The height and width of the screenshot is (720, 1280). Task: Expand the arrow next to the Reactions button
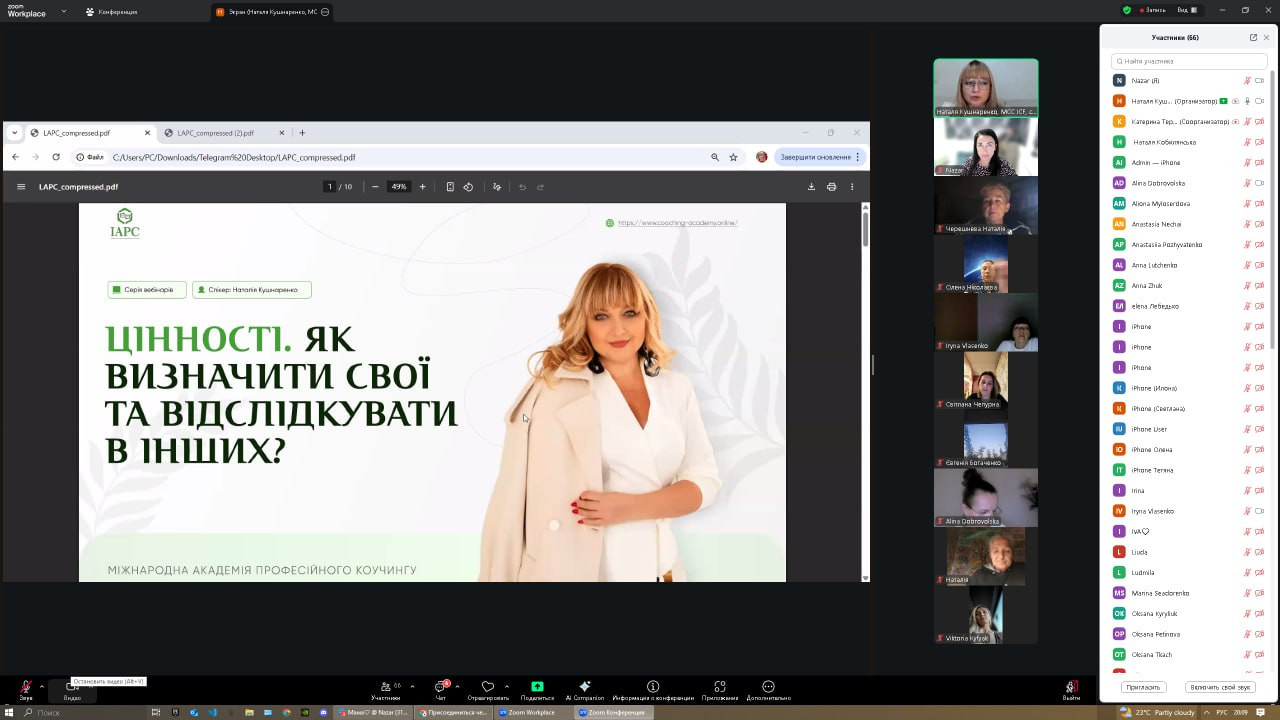click(x=507, y=686)
